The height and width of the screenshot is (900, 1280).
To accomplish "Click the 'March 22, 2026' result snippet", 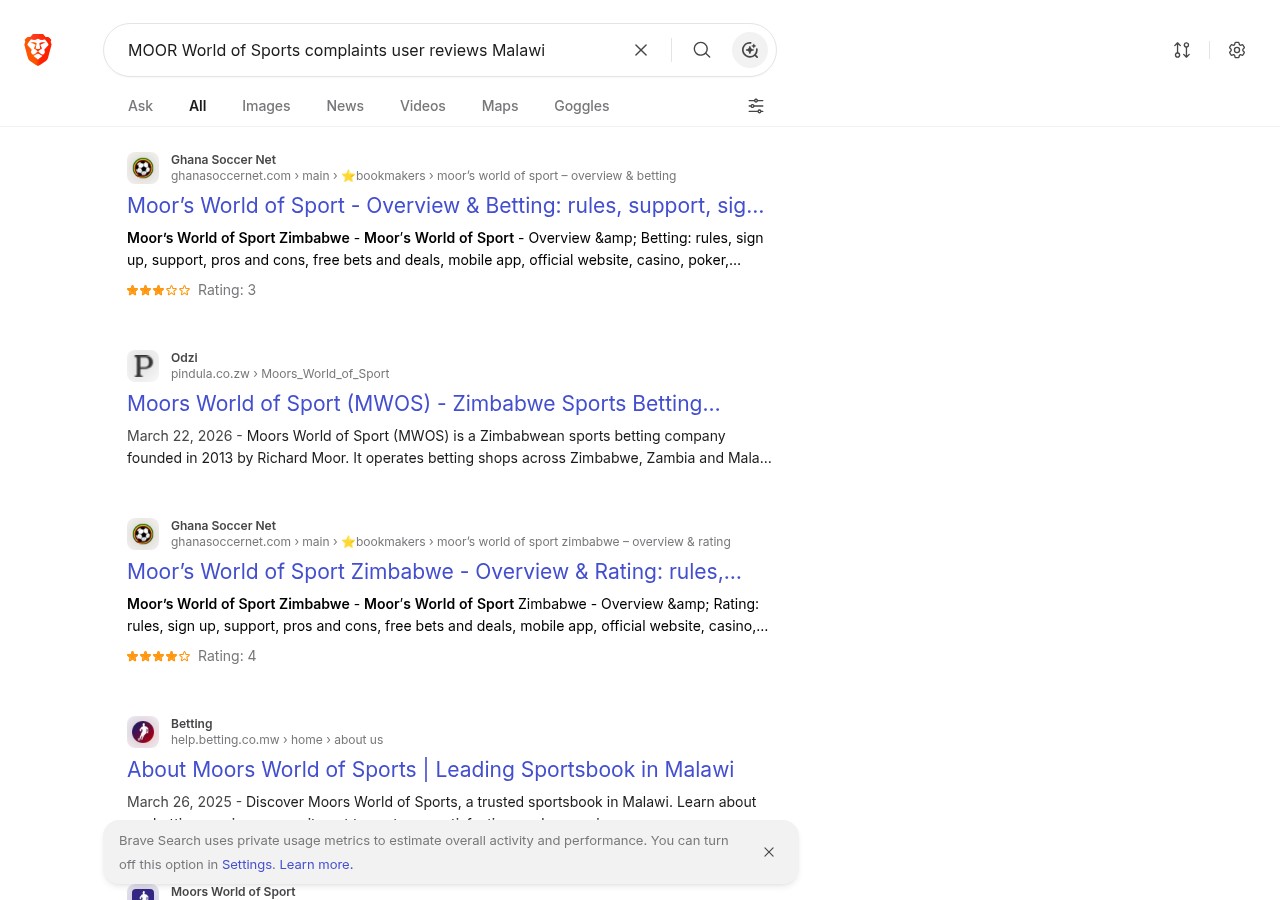I will pos(449,447).
